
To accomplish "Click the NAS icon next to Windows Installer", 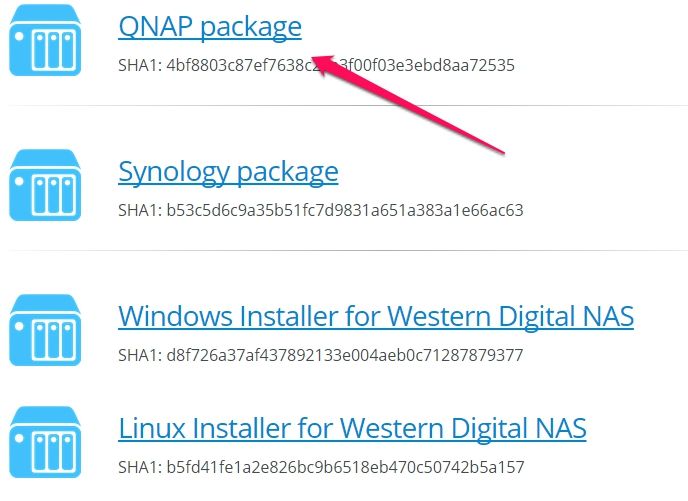I will pos(45,330).
